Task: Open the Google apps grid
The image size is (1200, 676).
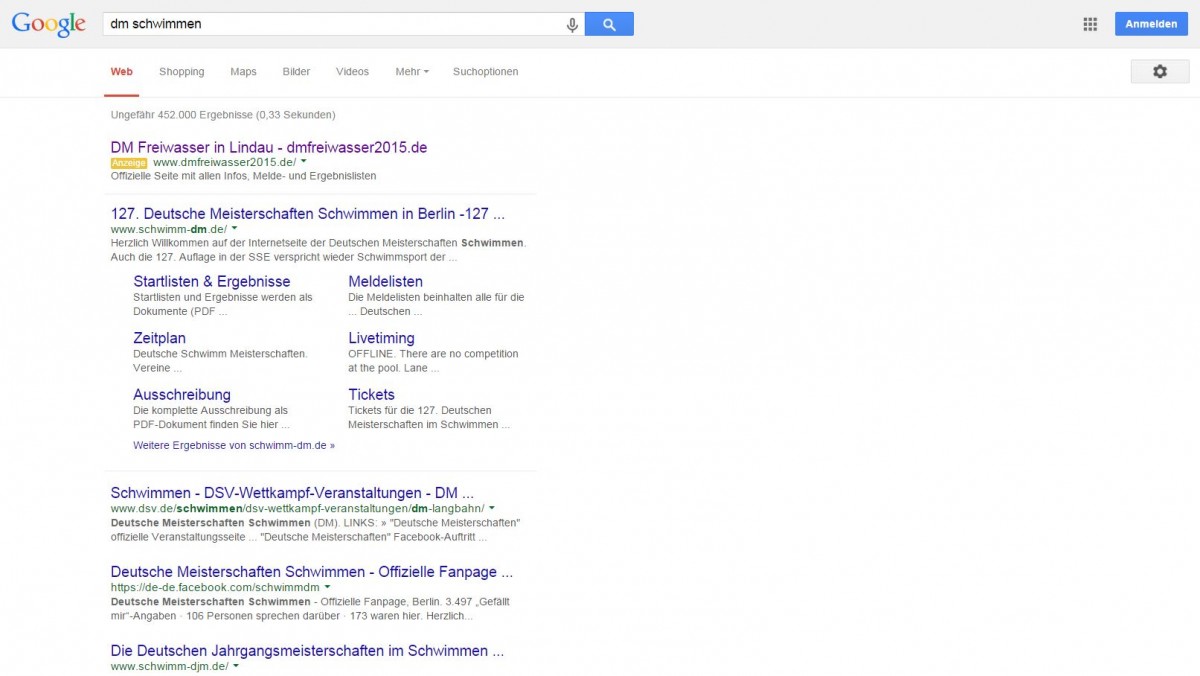Action: (1090, 25)
